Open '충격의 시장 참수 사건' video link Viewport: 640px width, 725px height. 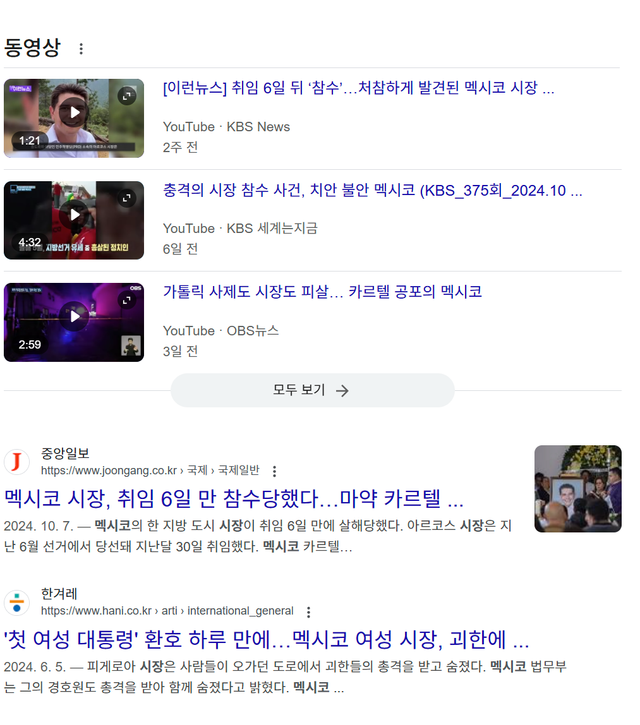point(372,190)
